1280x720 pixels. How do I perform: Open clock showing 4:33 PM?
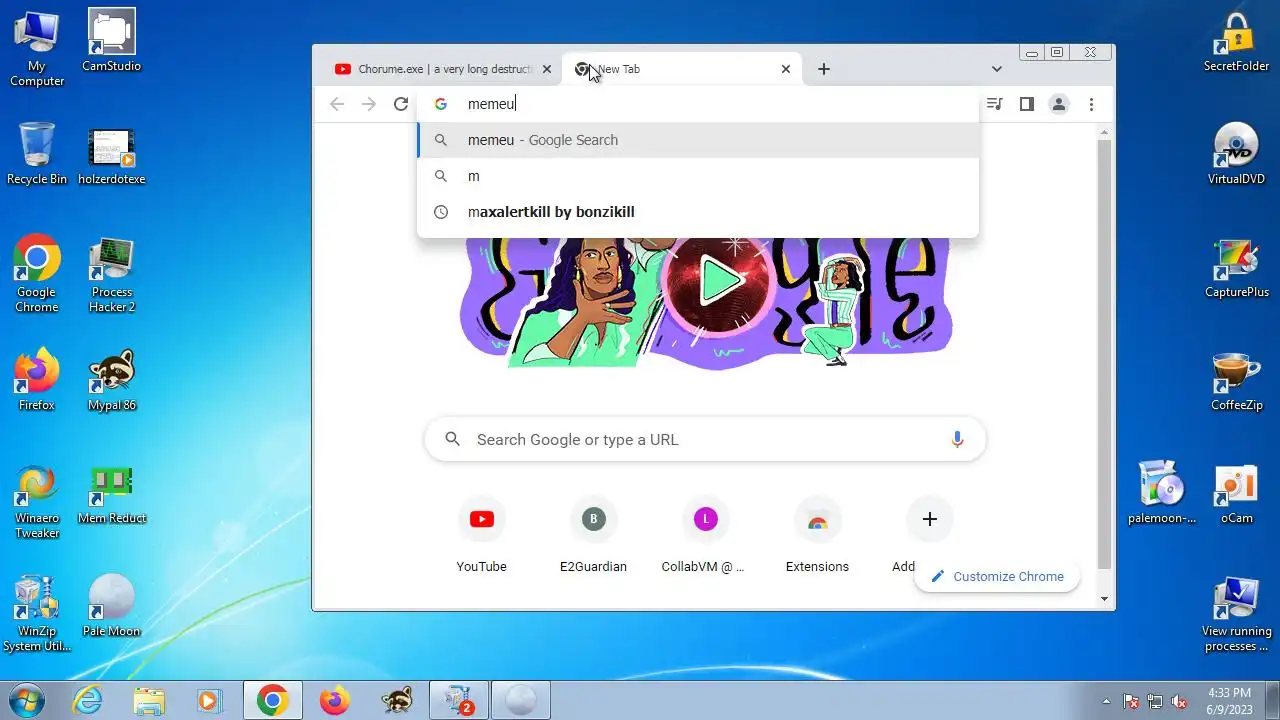[x=1229, y=701]
